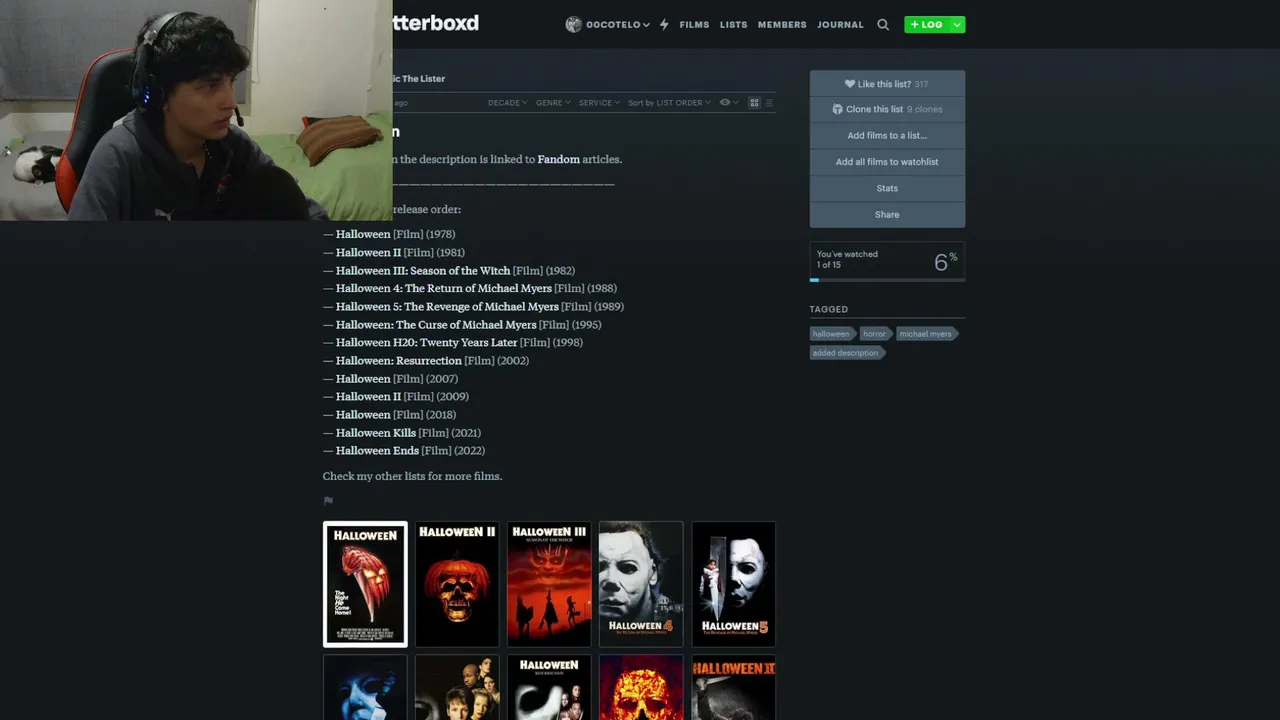Screen dimensions: 1280x720
Task: Open the JOURNAL page
Action: pyautogui.click(x=840, y=24)
